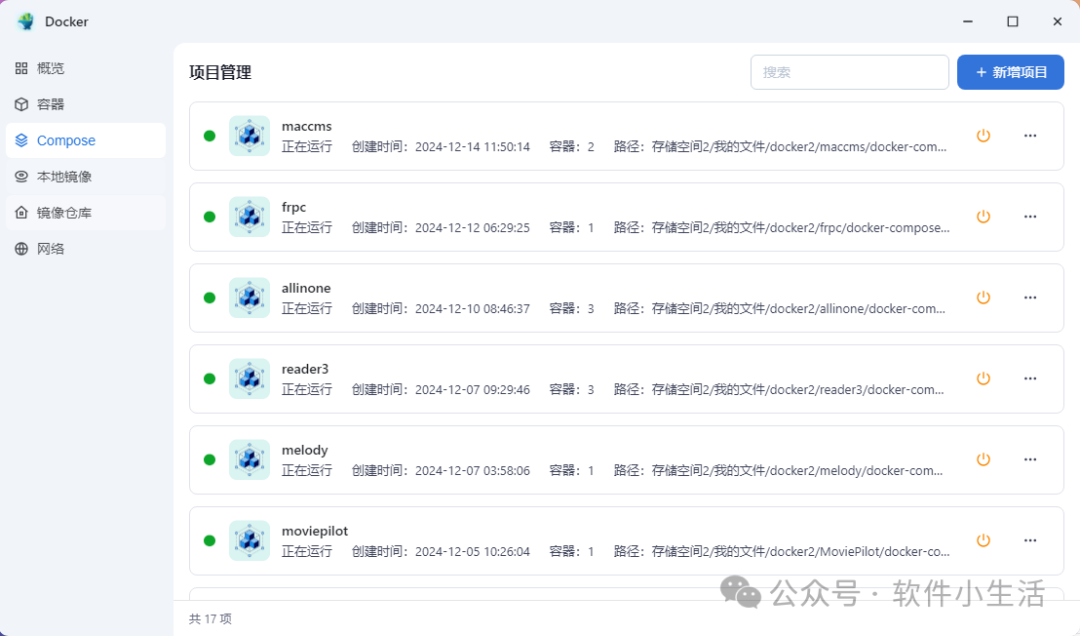
Task: Open more options for melody project
Action: point(1030,460)
